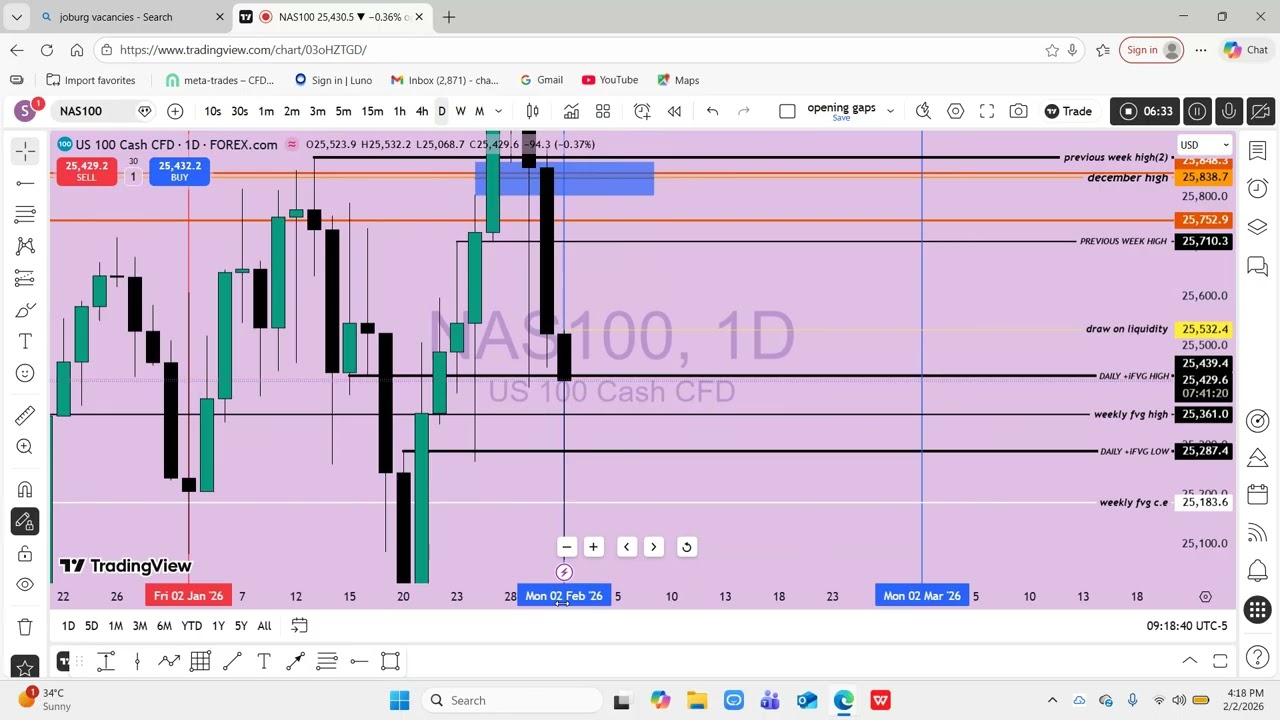Activate the zoom in tool
Image resolution: width=1280 pixels, height=720 pixels.
25,447
